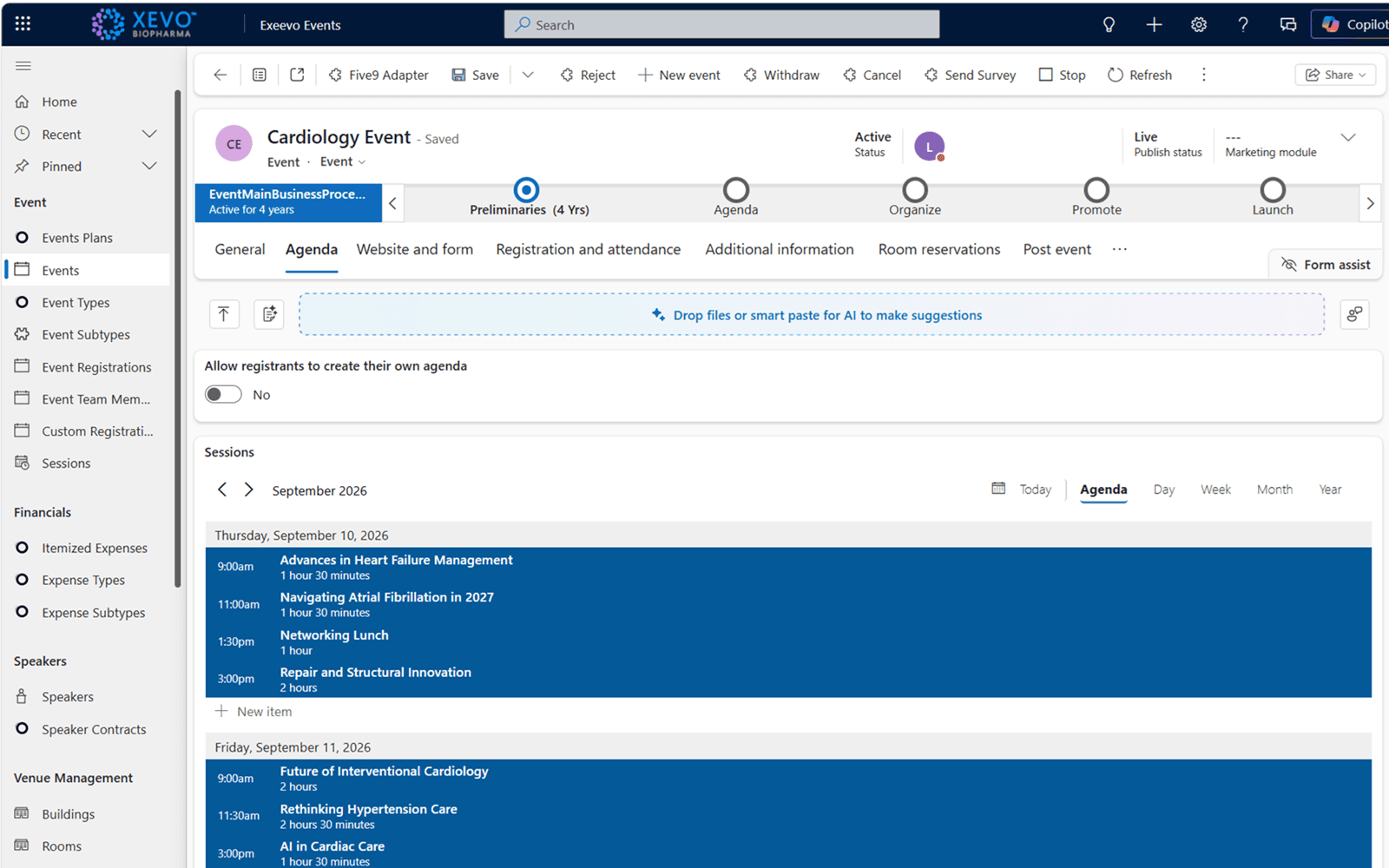Go to next month in sessions
The height and width of the screenshot is (868, 1389).
[248, 490]
